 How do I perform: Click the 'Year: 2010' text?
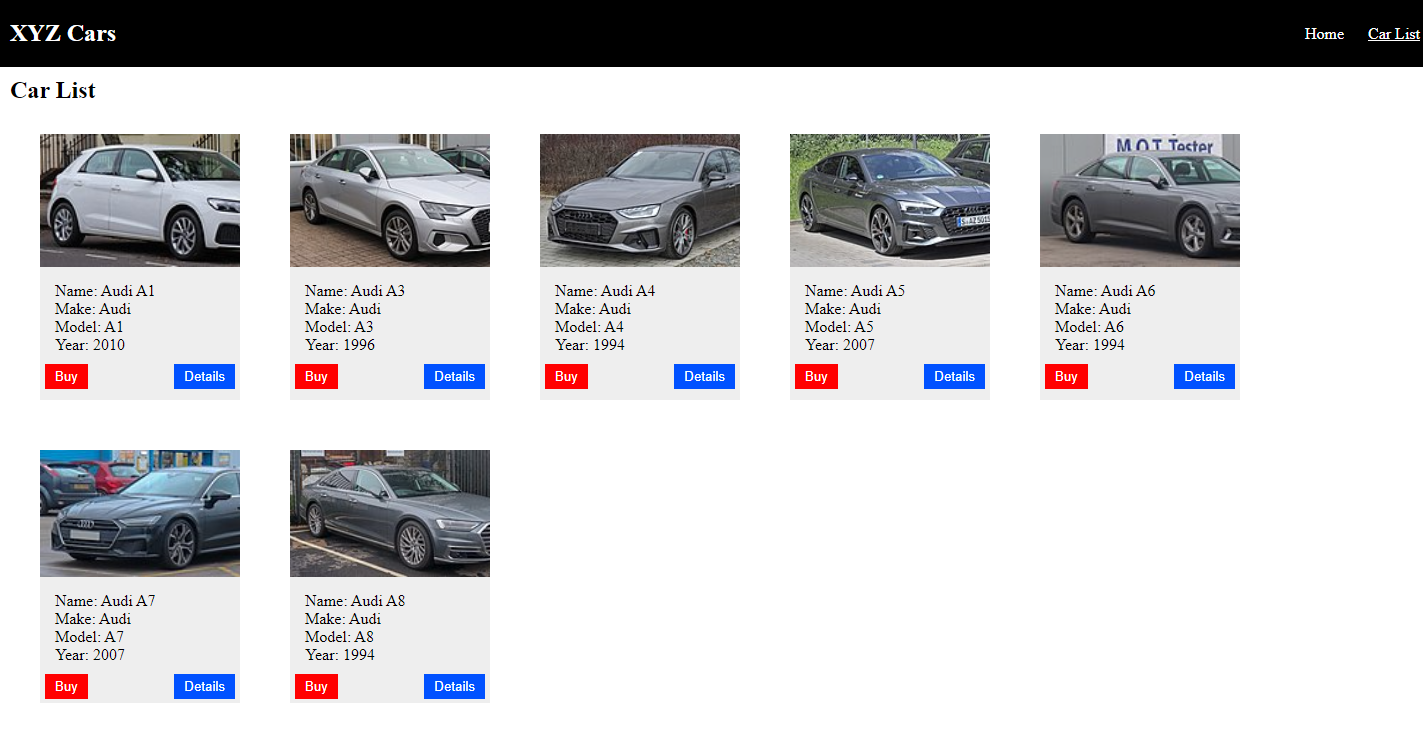coord(90,345)
